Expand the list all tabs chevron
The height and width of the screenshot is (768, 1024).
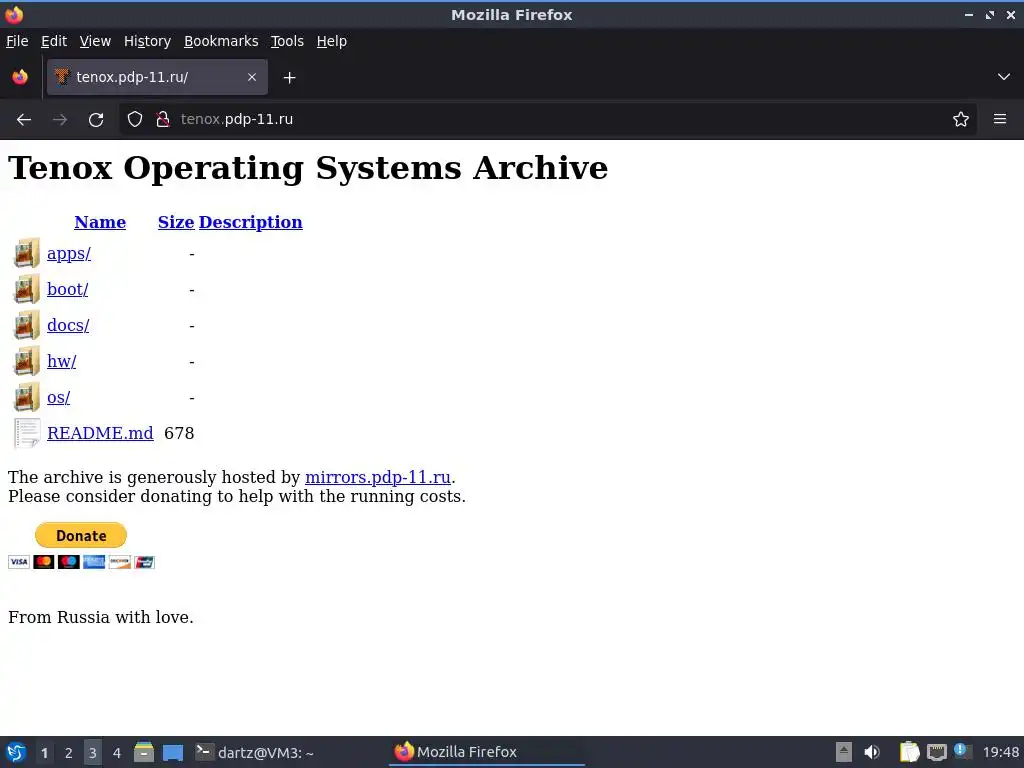coord(1004,77)
